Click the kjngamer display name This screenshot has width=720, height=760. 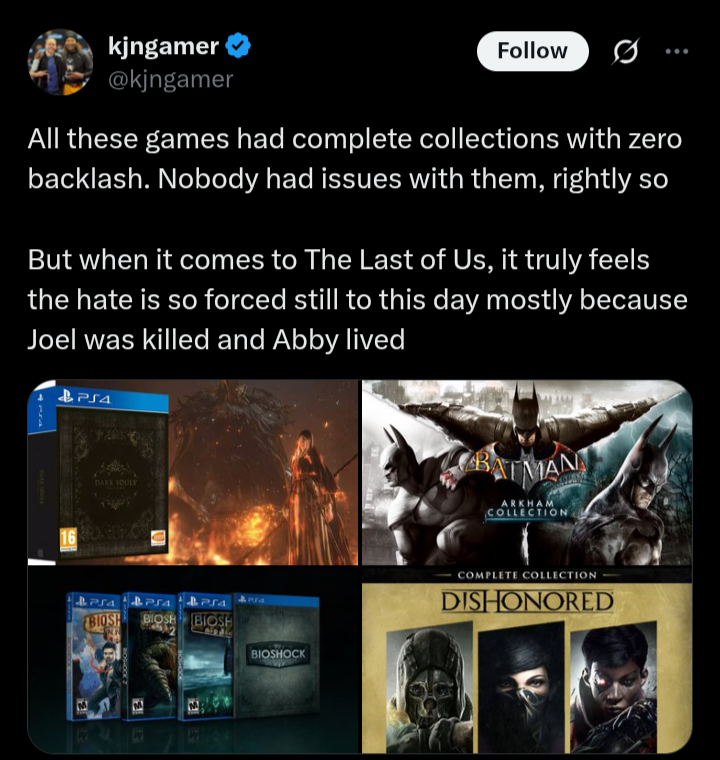[163, 46]
